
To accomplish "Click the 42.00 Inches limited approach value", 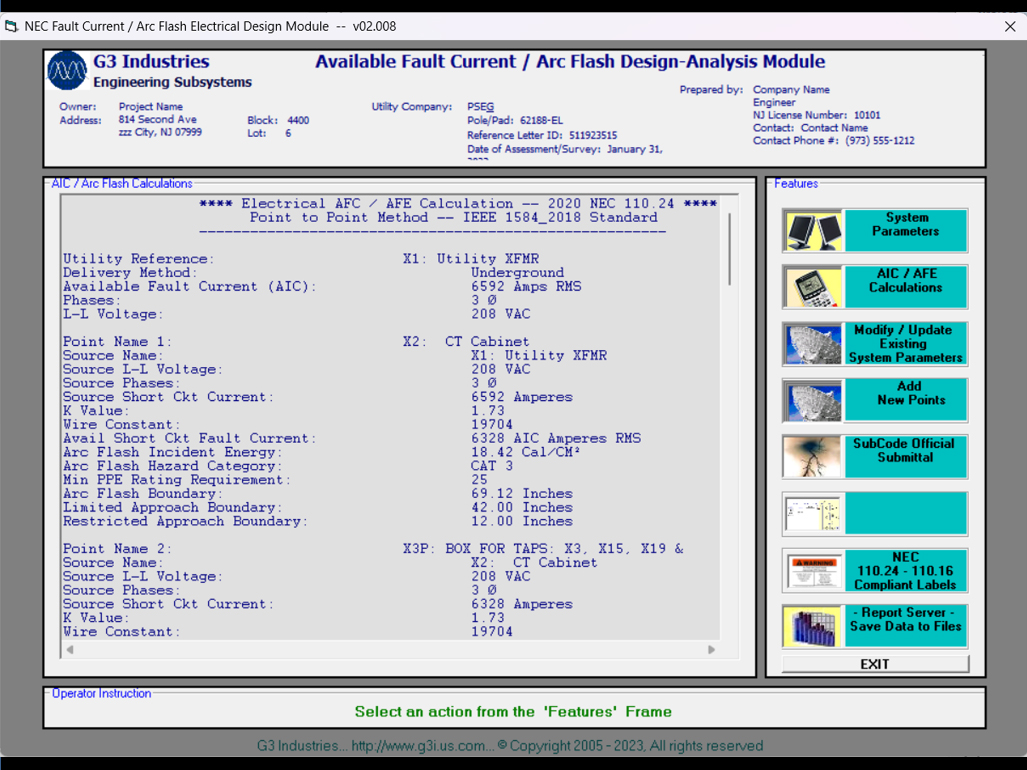I will point(521,507).
